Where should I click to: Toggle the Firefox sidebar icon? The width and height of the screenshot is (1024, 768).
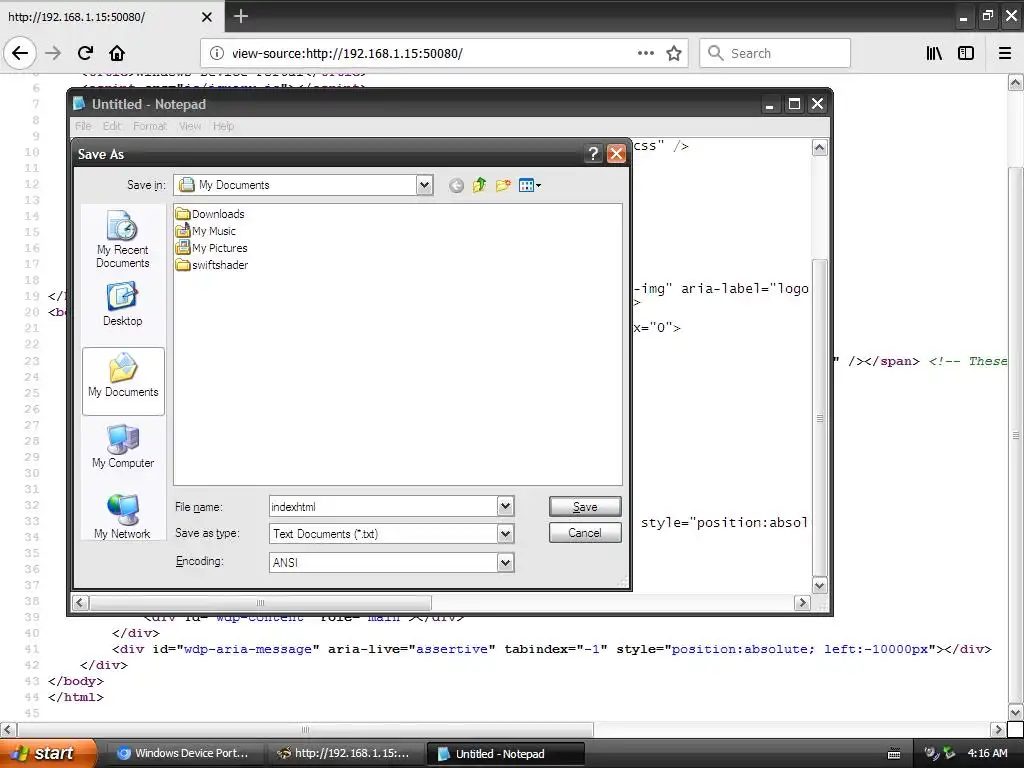tap(966, 53)
